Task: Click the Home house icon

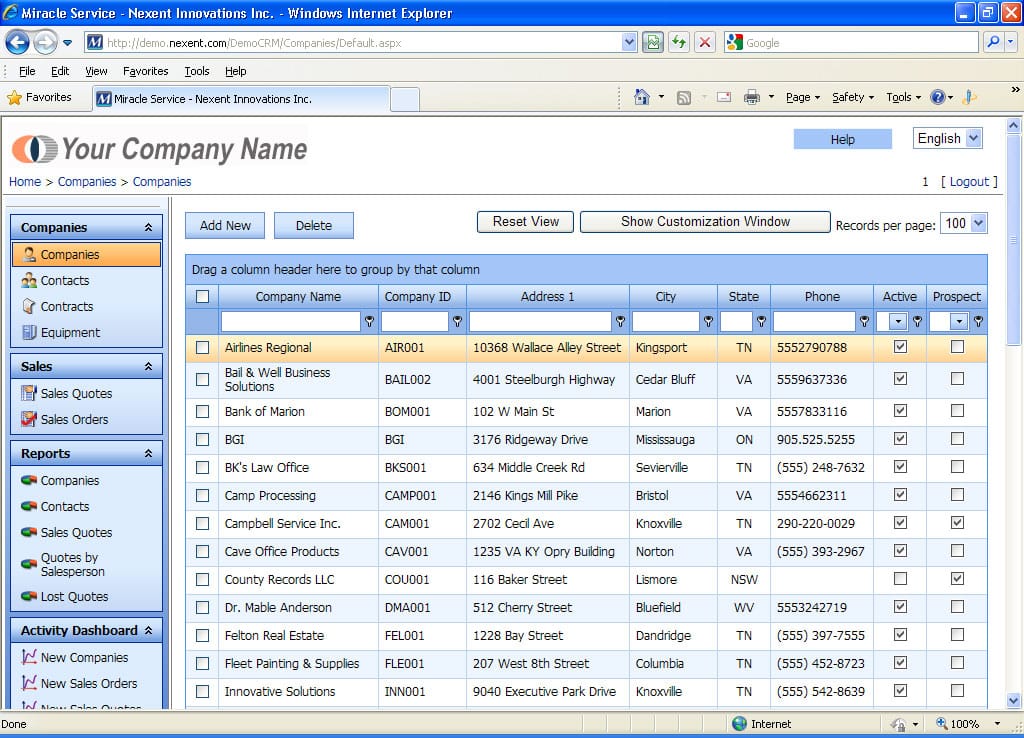Action: click(642, 97)
